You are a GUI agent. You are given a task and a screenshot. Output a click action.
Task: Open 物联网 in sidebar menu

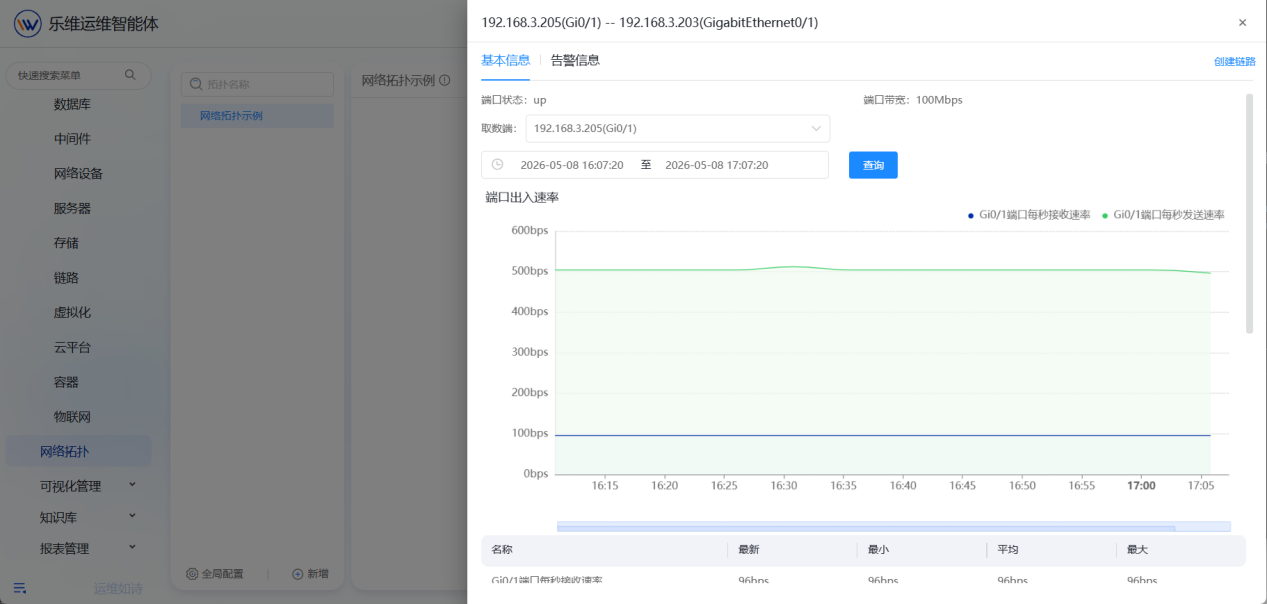point(72,417)
